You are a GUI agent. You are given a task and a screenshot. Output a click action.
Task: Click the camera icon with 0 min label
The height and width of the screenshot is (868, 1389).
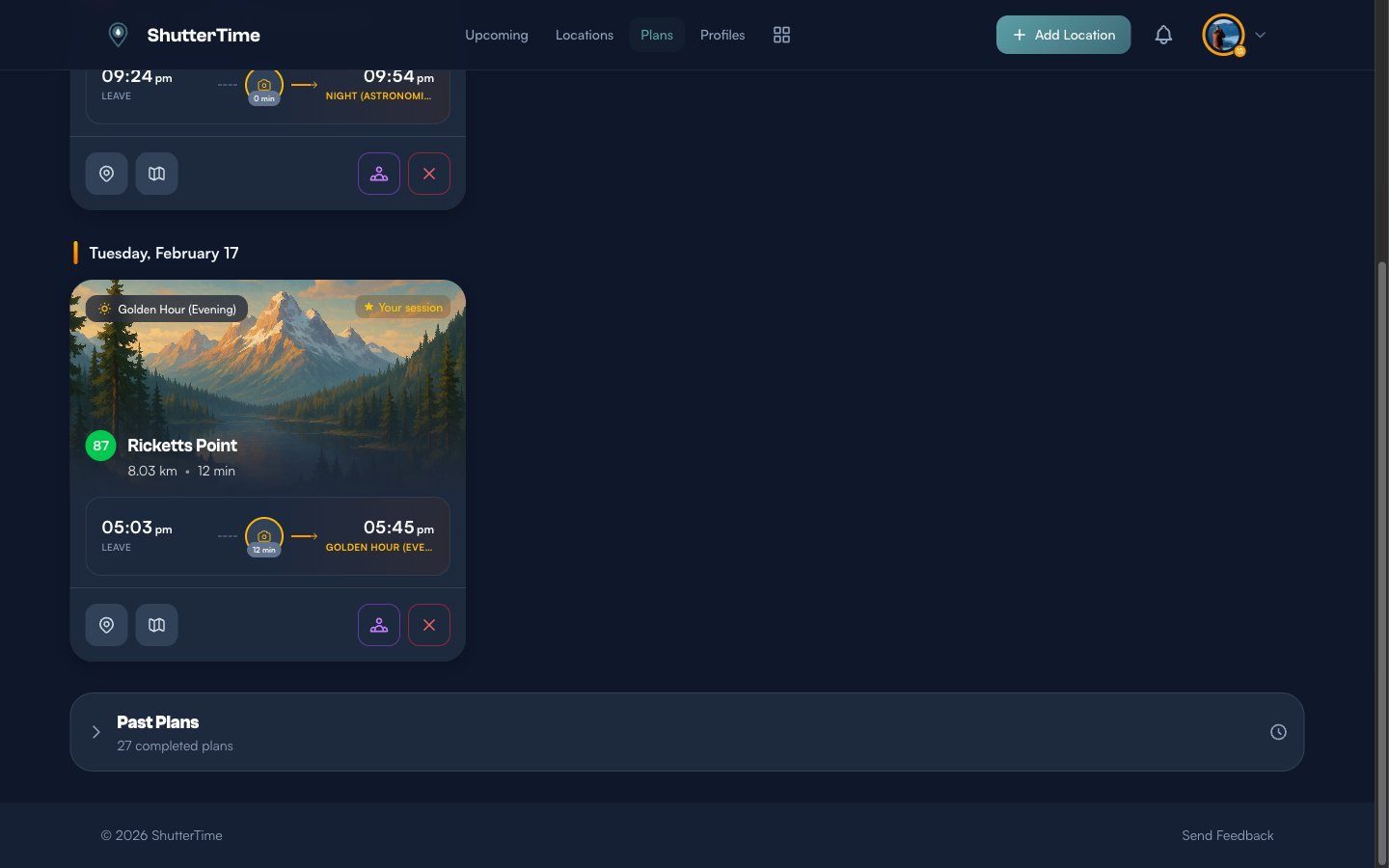(264, 86)
